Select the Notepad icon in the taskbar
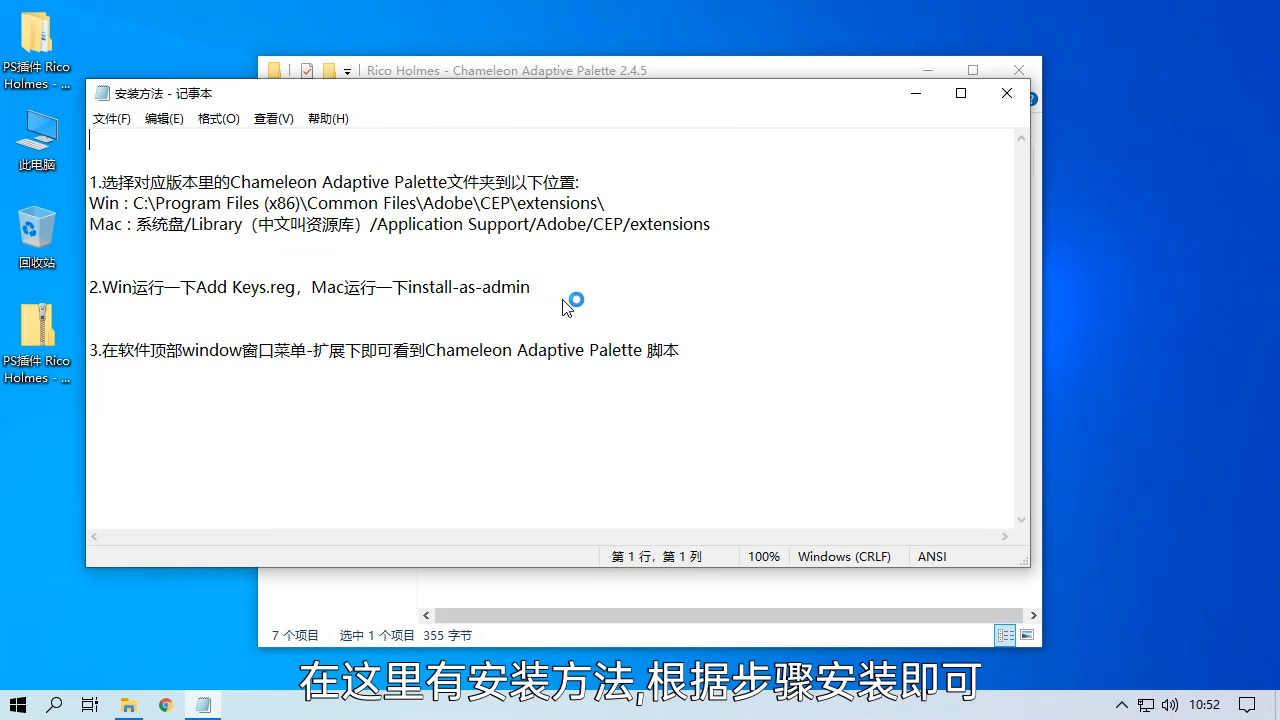Image resolution: width=1280 pixels, height=720 pixels. click(202, 705)
